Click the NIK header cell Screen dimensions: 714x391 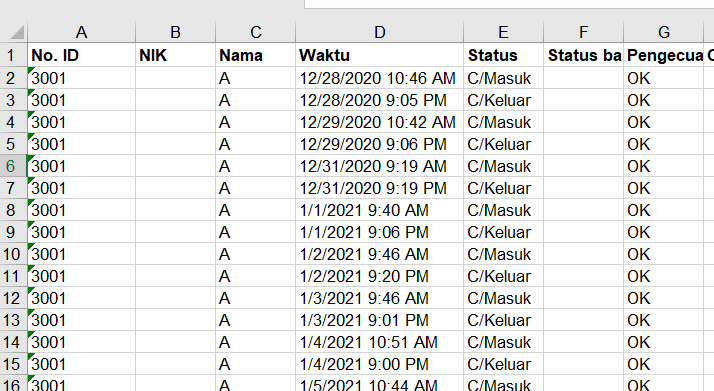pos(175,56)
